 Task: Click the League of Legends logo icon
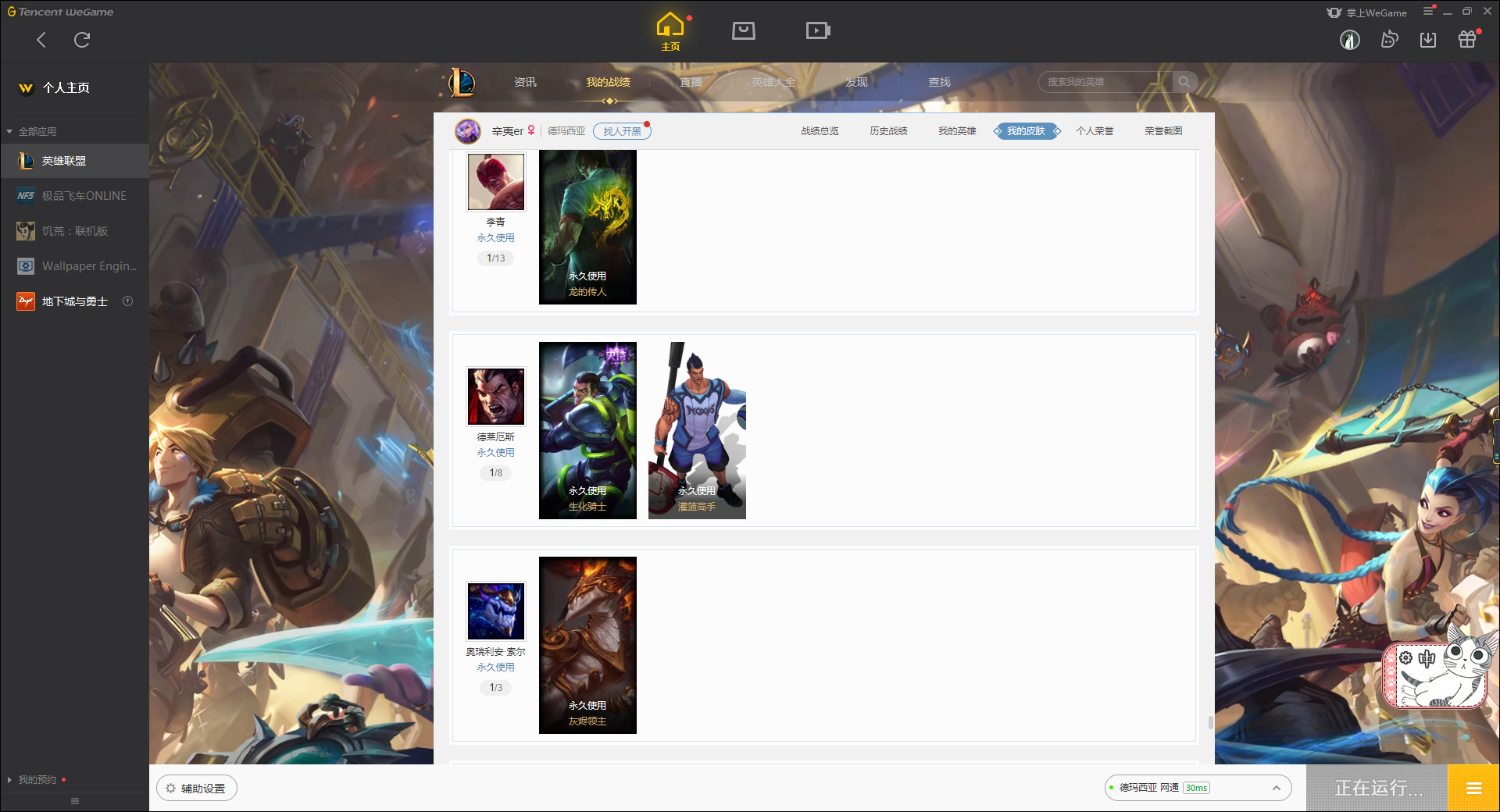pos(462,82)
